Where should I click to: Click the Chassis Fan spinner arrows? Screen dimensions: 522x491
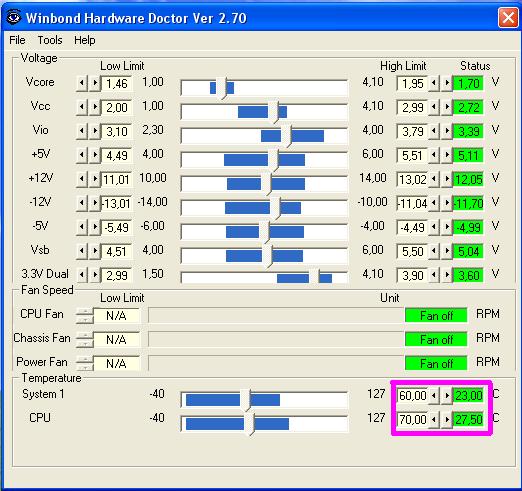click(85, 339)
